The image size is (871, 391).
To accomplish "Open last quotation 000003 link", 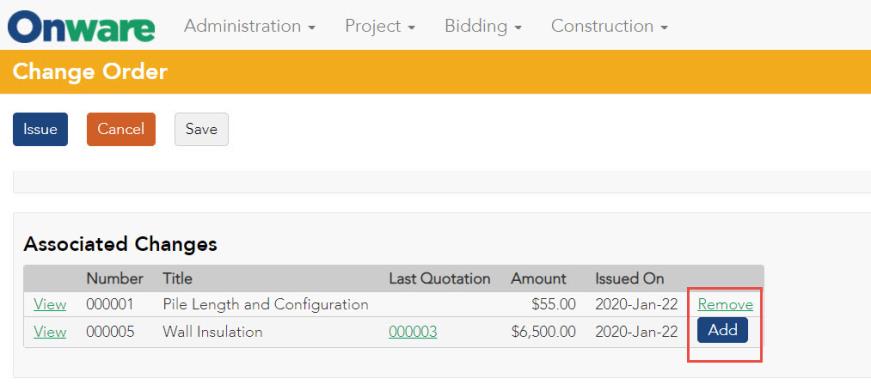I will pyautogui.click(x=413, y=332).
